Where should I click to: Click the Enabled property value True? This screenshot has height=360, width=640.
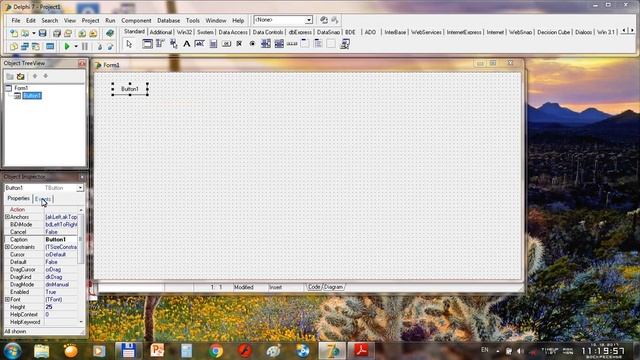pos(61,292)
